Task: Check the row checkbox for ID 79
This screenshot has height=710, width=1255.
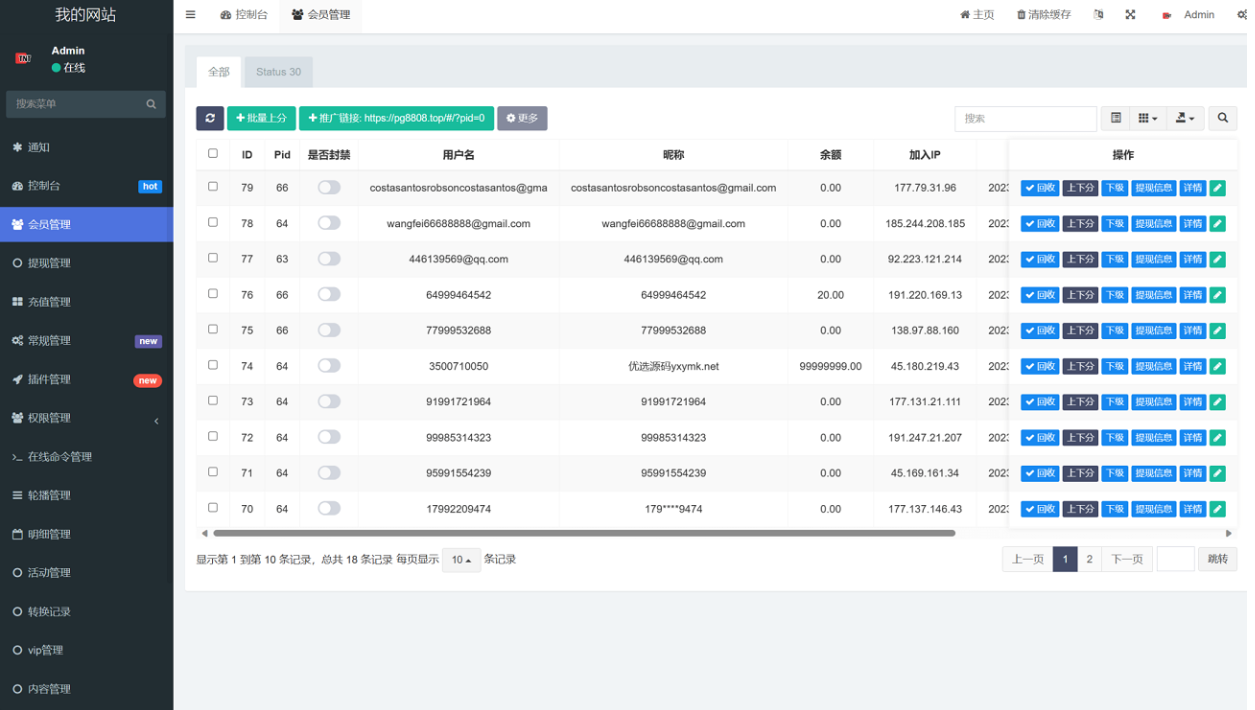Action: point(212,187)
